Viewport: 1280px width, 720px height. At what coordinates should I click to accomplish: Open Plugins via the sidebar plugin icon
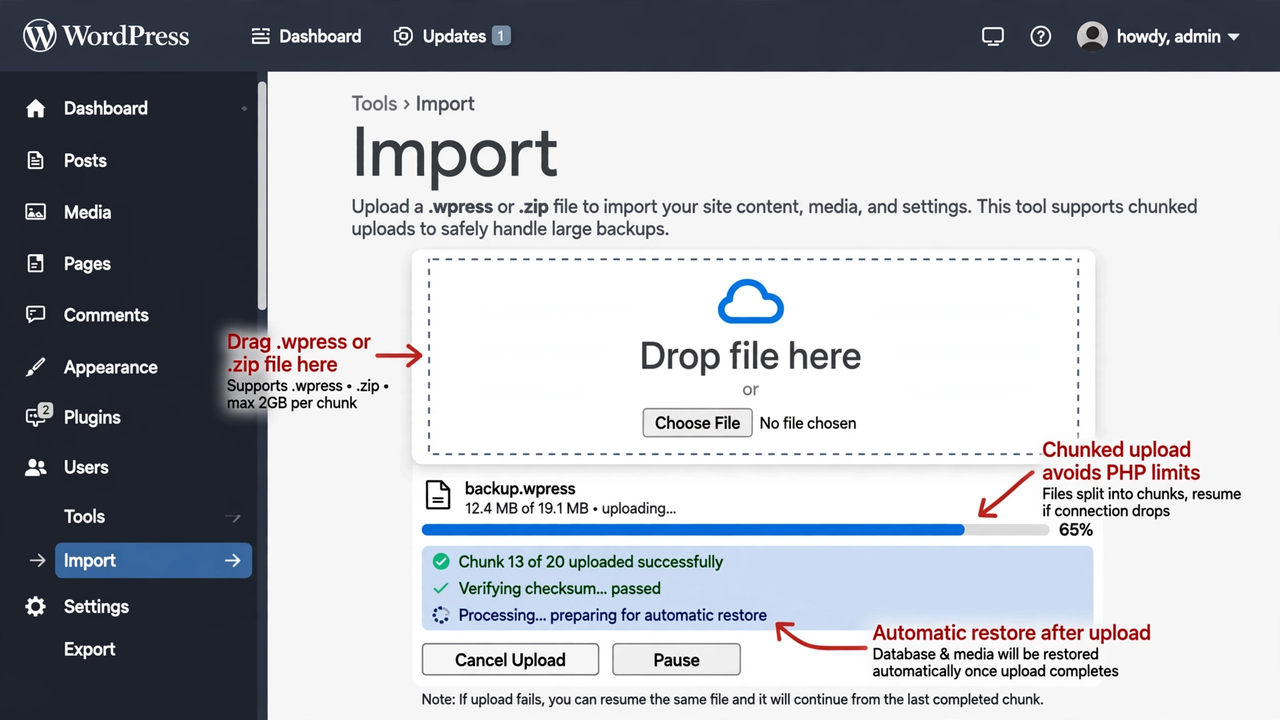(38, 416)
